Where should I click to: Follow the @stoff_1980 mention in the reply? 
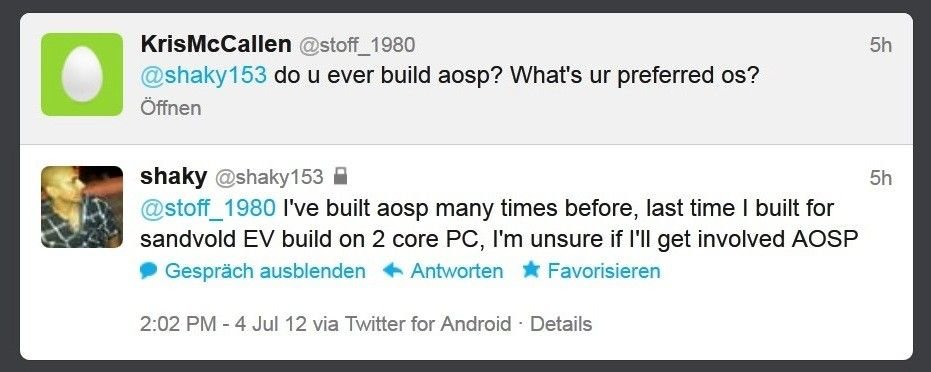[208, 208]
